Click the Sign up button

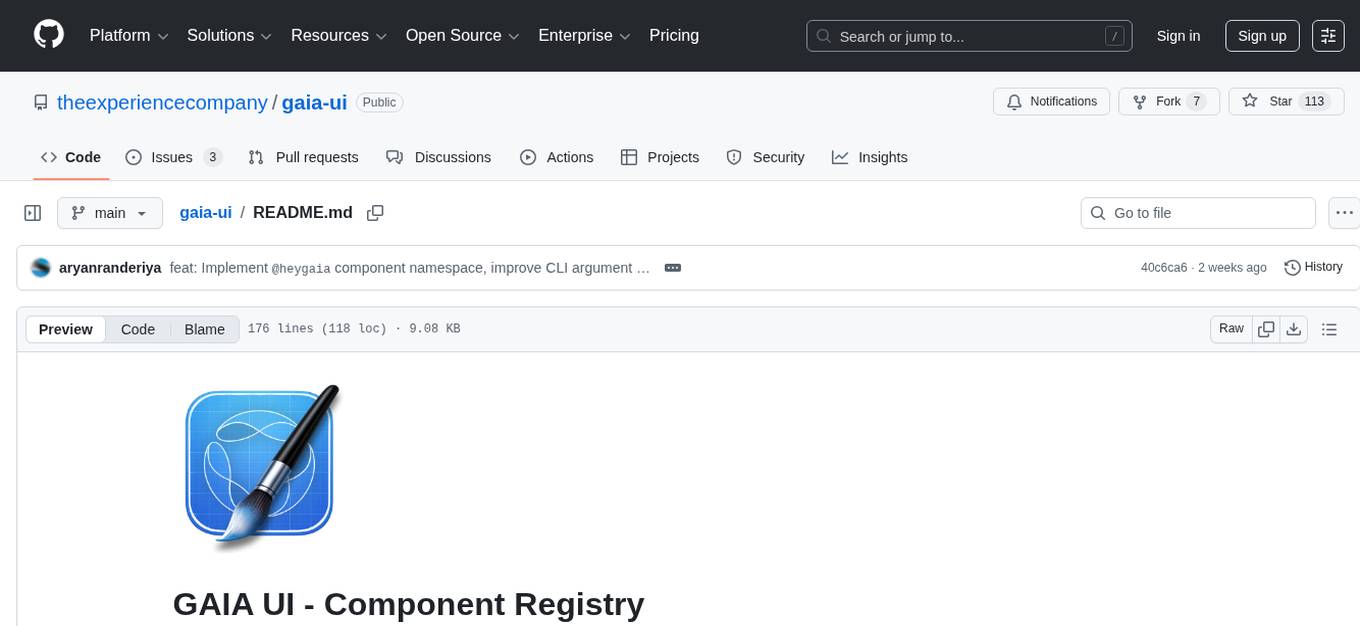click(x=1261, y=36)
